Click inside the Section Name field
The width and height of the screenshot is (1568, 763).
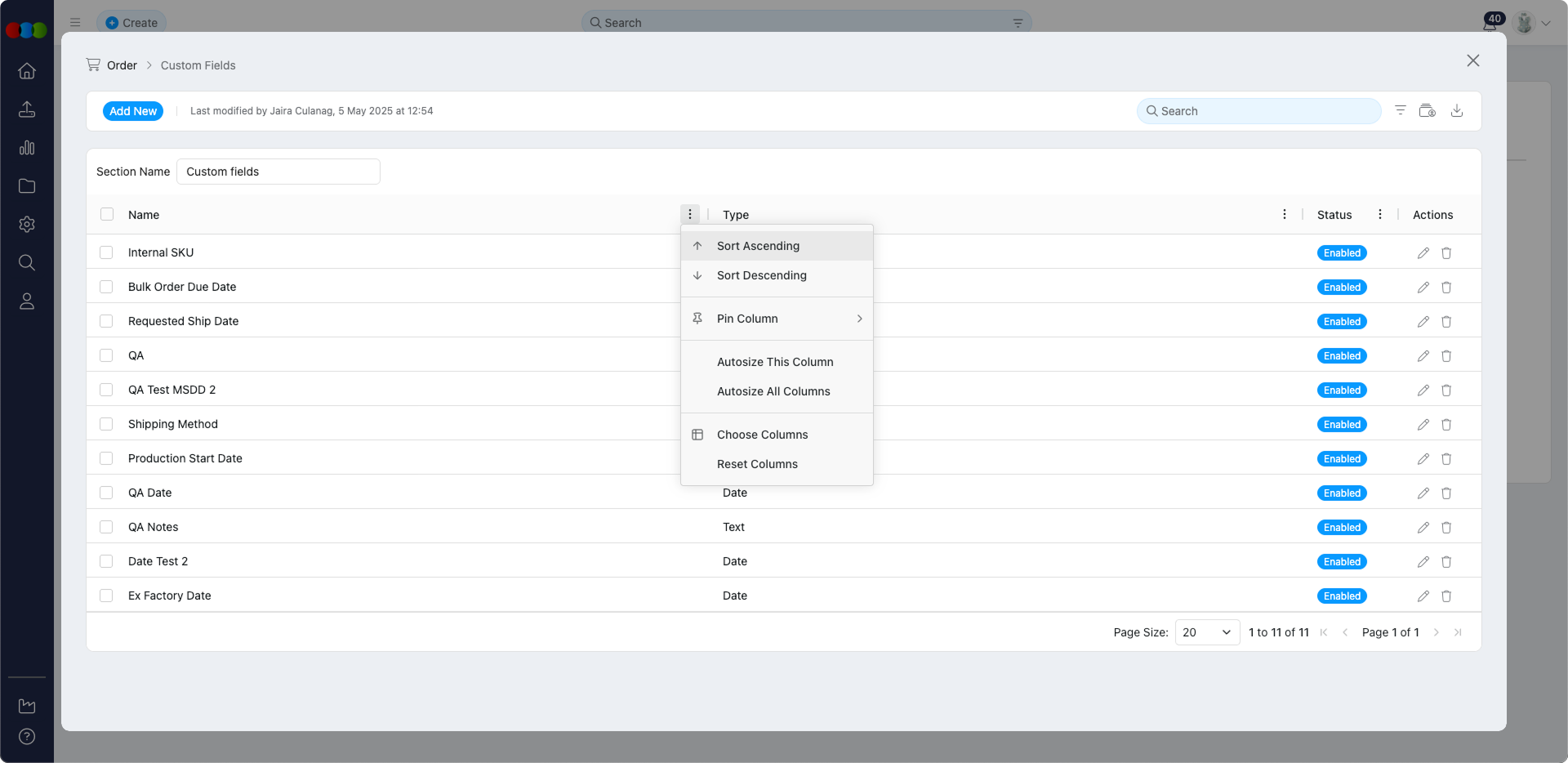pos(278,171)
